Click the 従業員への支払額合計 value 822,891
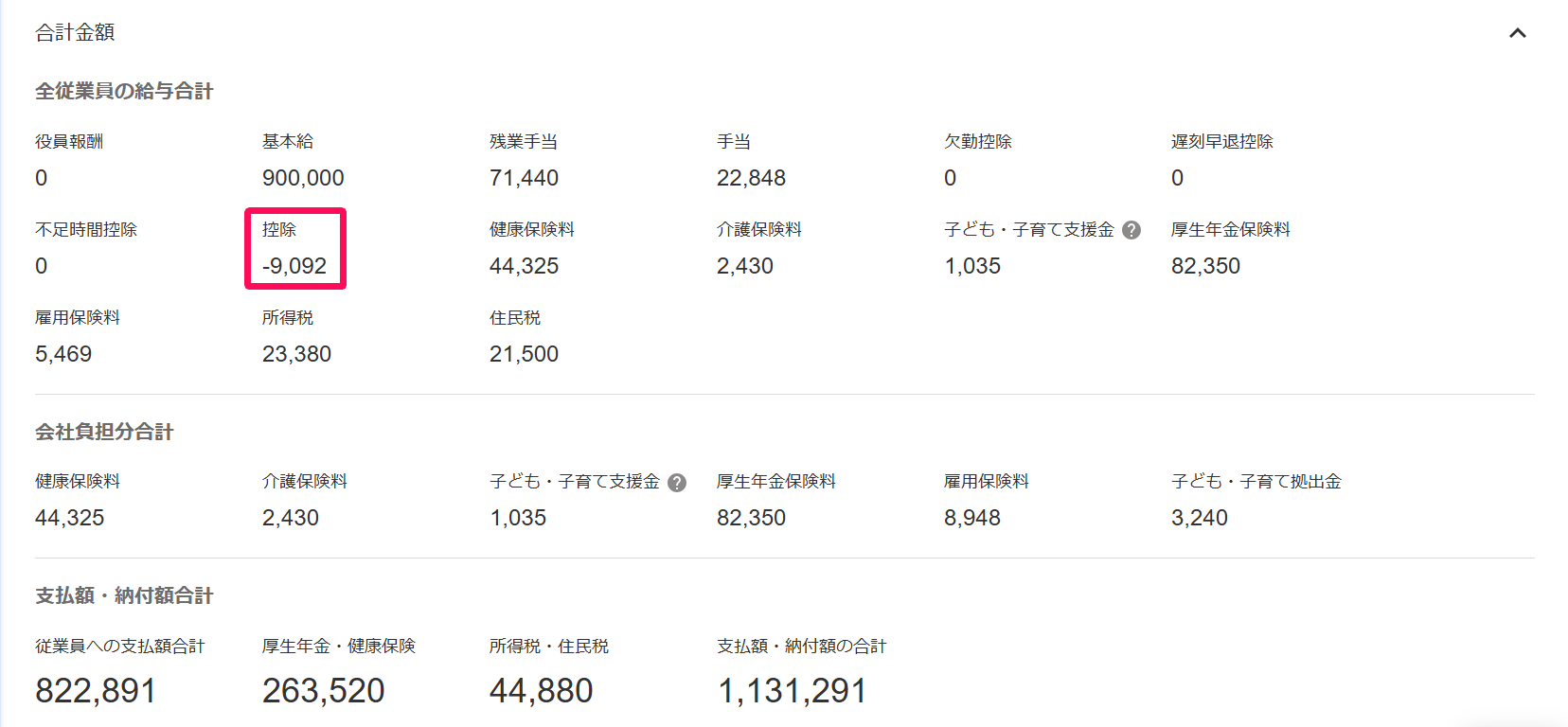The height and width of the screenshot is (727, 1568). [96, 691]
